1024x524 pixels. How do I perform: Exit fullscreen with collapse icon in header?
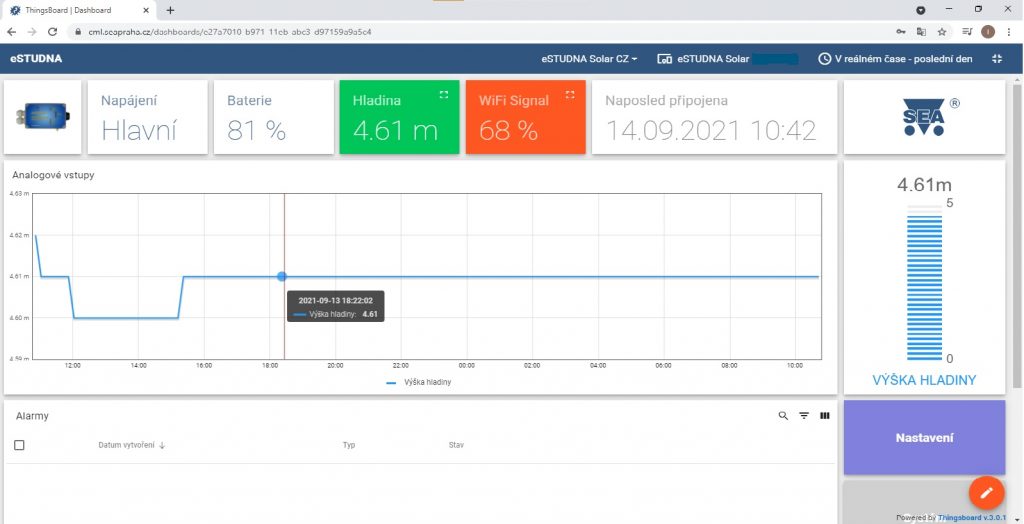point(997,59)
